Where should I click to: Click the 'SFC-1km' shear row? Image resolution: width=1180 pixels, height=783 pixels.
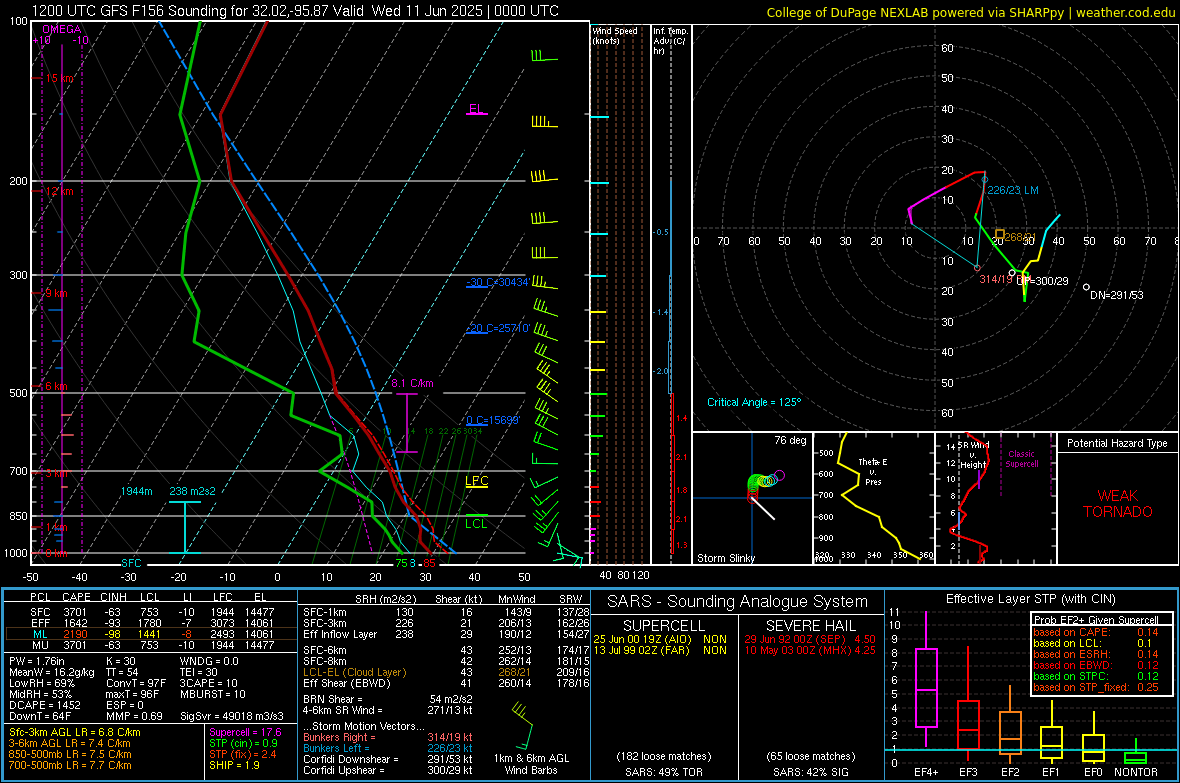tap(446, 612)
